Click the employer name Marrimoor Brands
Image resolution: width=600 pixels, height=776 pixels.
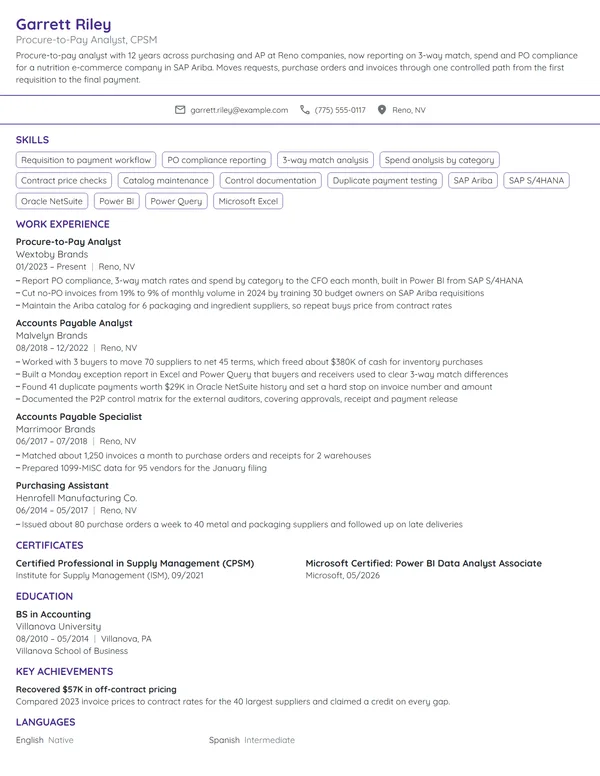pyautogui.click(x=55, y=429)
